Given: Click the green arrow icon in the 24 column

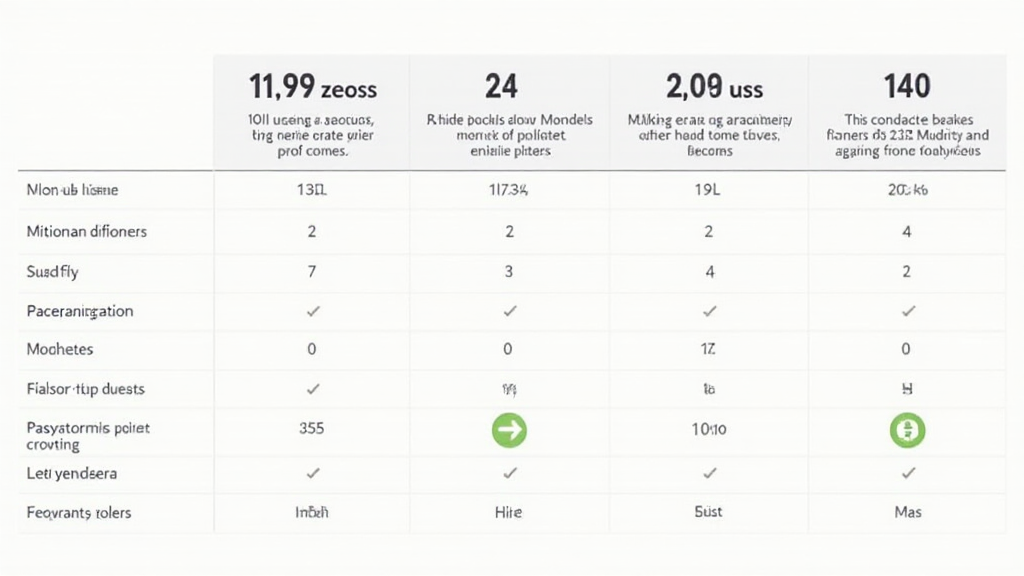Looking at the screenshot, I should click(x=509, y=431).
